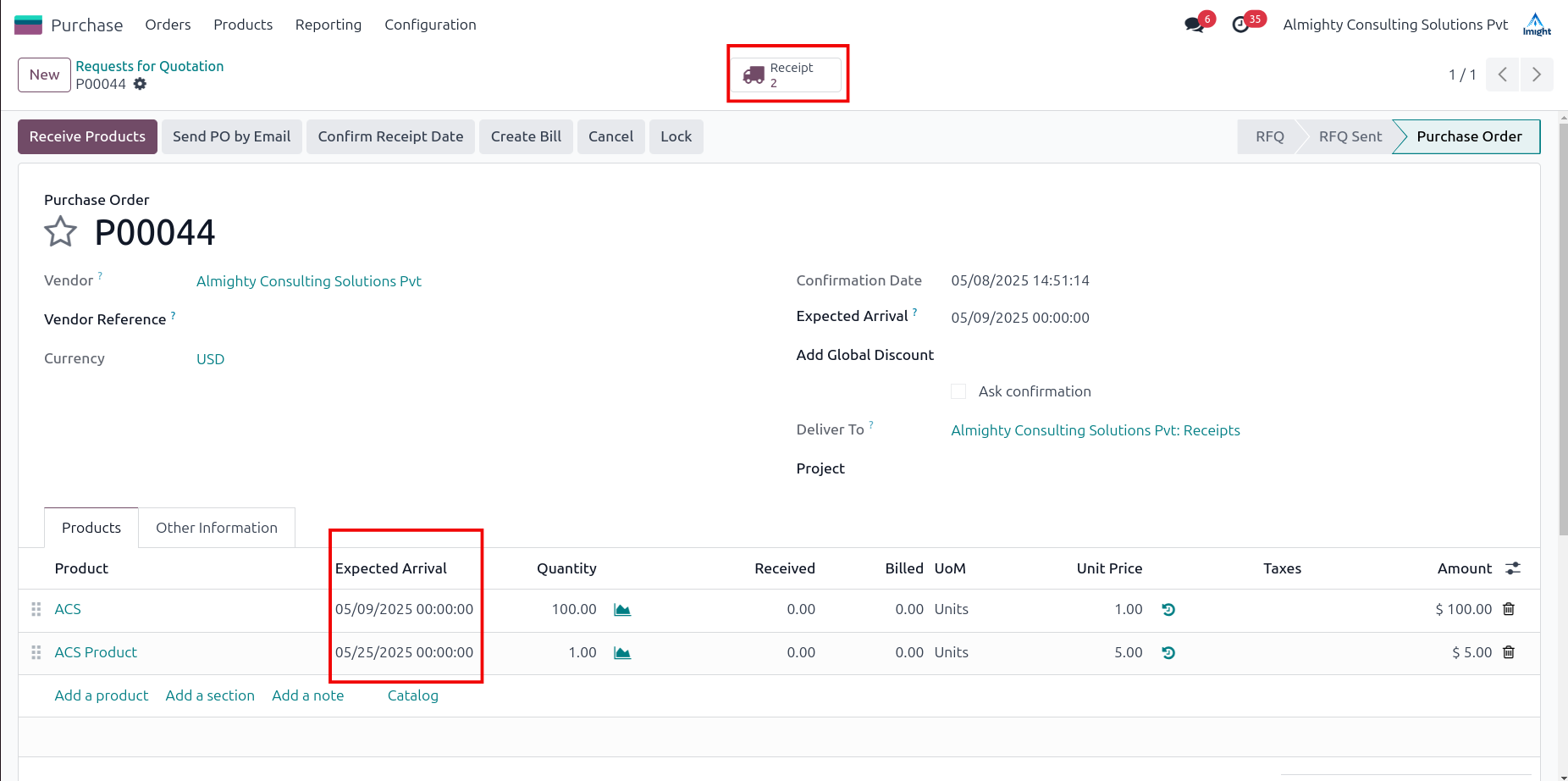Go back to Requests for Quotation

[150, 66]
